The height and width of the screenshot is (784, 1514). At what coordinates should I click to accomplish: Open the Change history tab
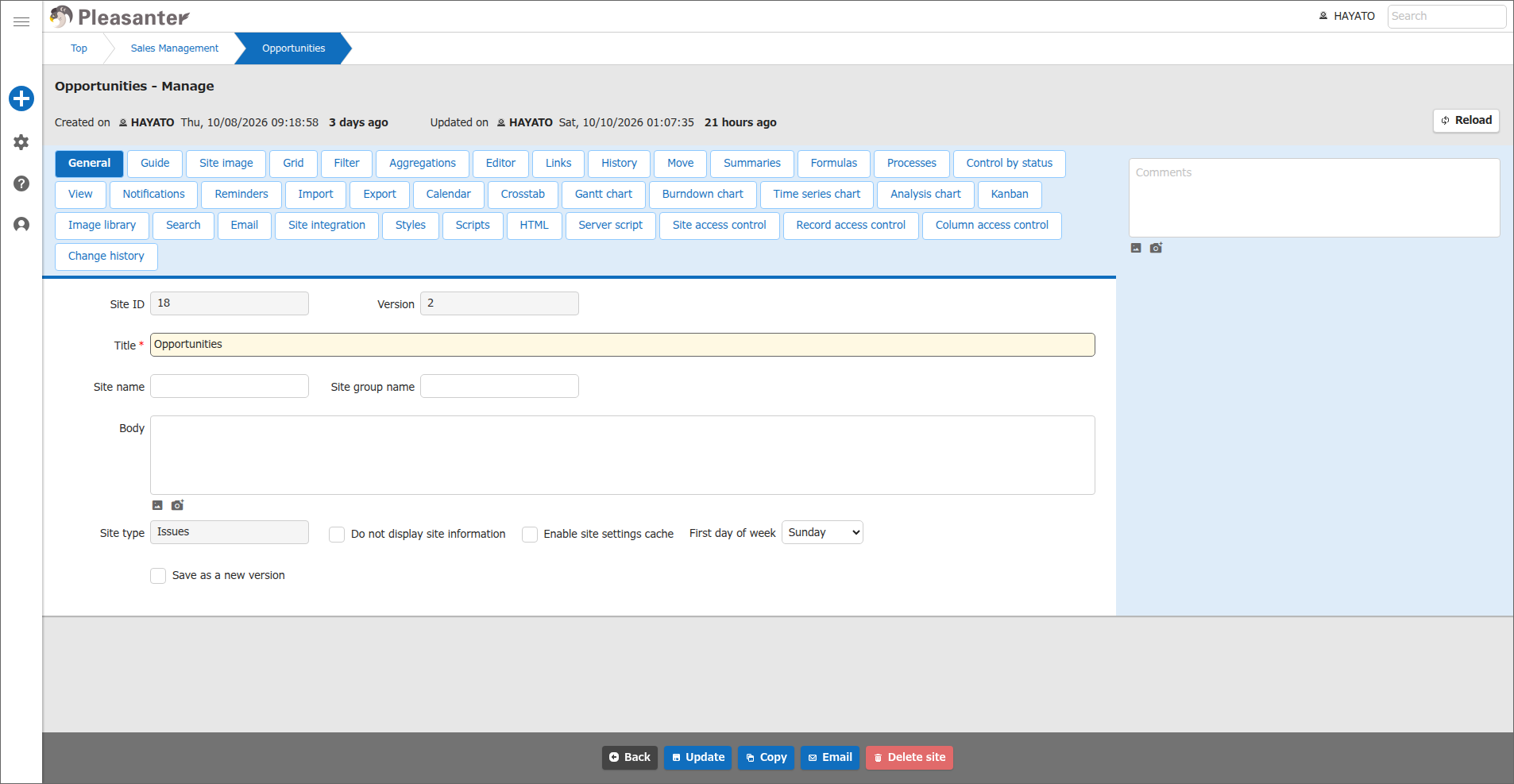coord(106,257)
